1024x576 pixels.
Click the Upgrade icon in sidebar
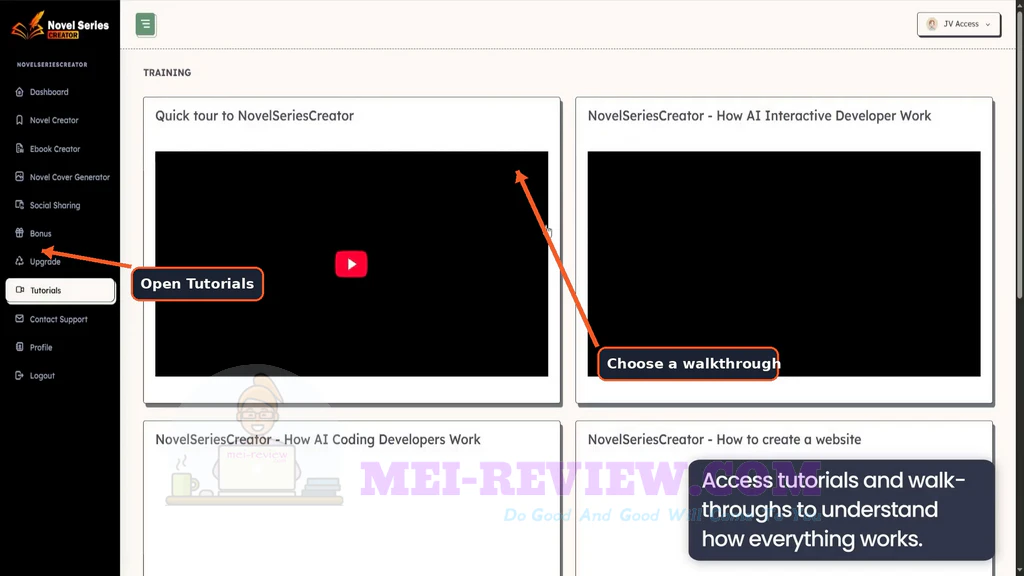(x=20, y=261)
